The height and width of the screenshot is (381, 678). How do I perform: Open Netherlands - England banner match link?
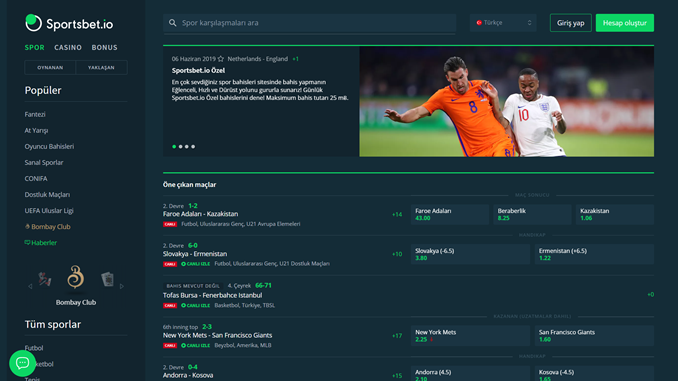pyautogui.click(x=258, y=59)
